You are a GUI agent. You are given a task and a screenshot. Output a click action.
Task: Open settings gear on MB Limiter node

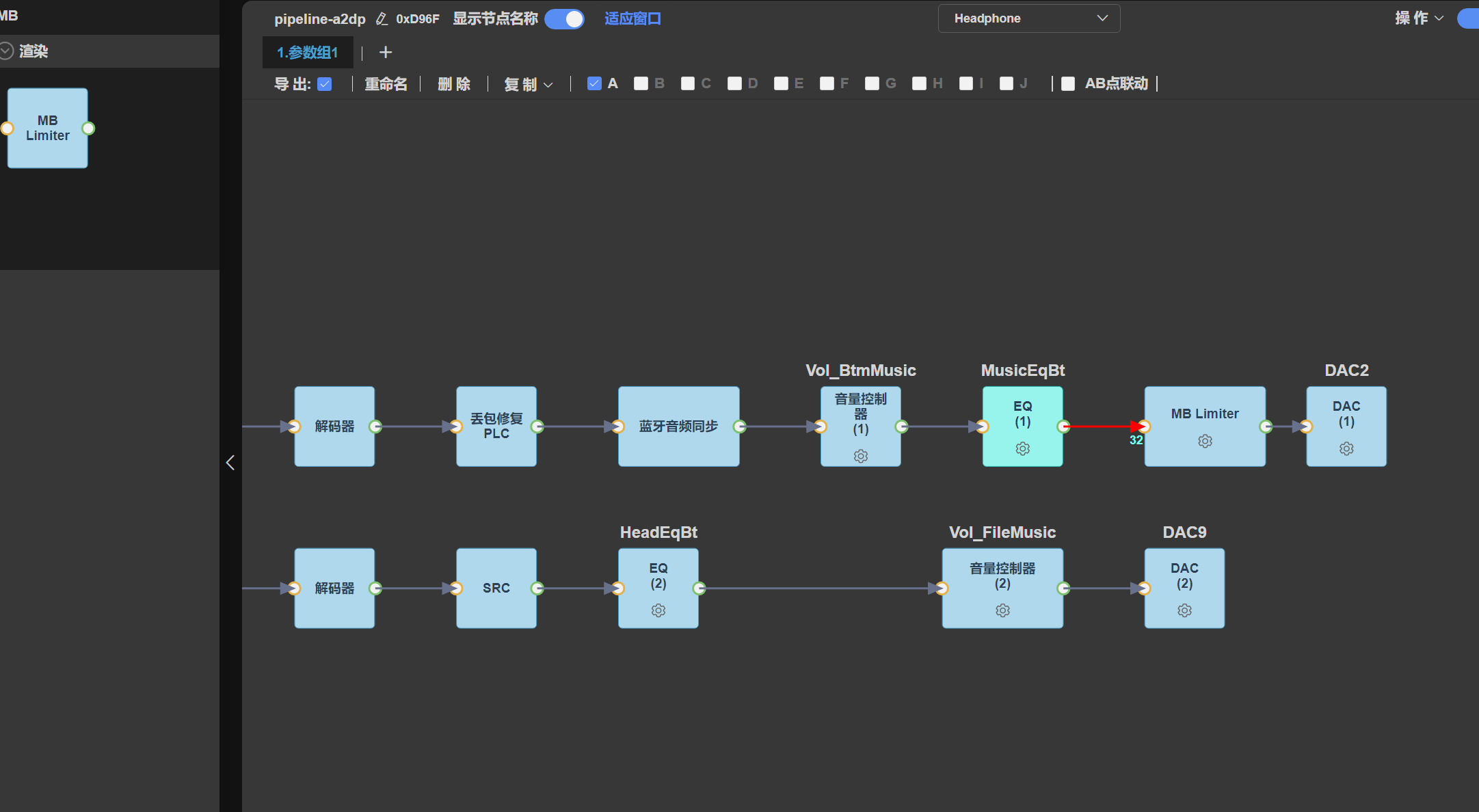tap(1205, 441)
